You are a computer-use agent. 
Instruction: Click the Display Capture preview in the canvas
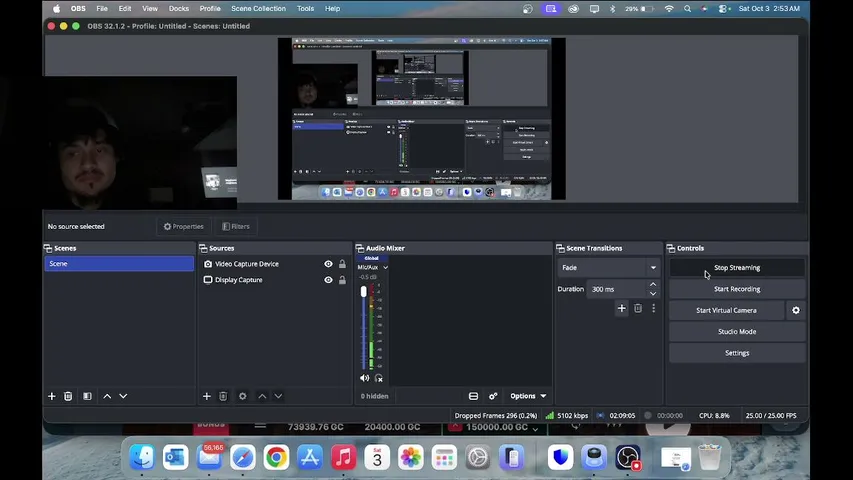pyautogui.click(x=422, y=119)
